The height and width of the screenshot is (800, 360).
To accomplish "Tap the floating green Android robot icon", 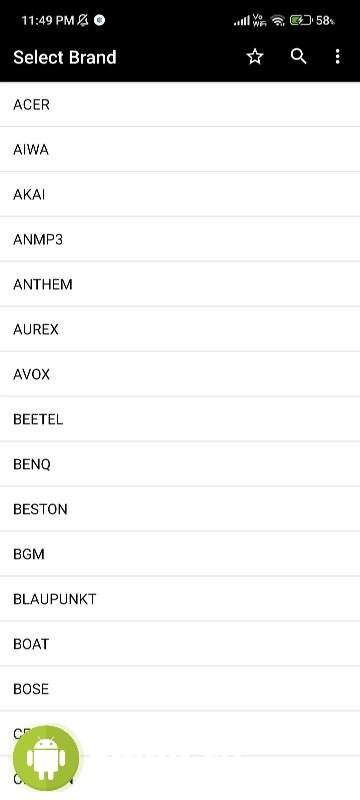I will click(x=46, y=758).
